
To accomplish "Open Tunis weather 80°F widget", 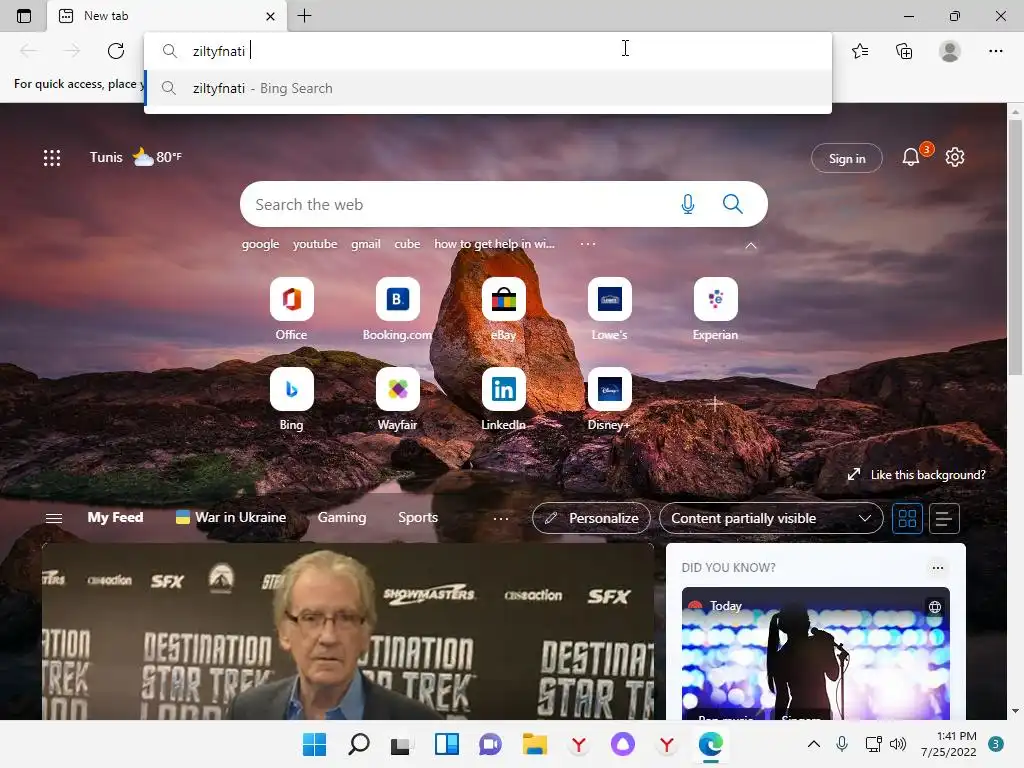I will coord(136,157).
